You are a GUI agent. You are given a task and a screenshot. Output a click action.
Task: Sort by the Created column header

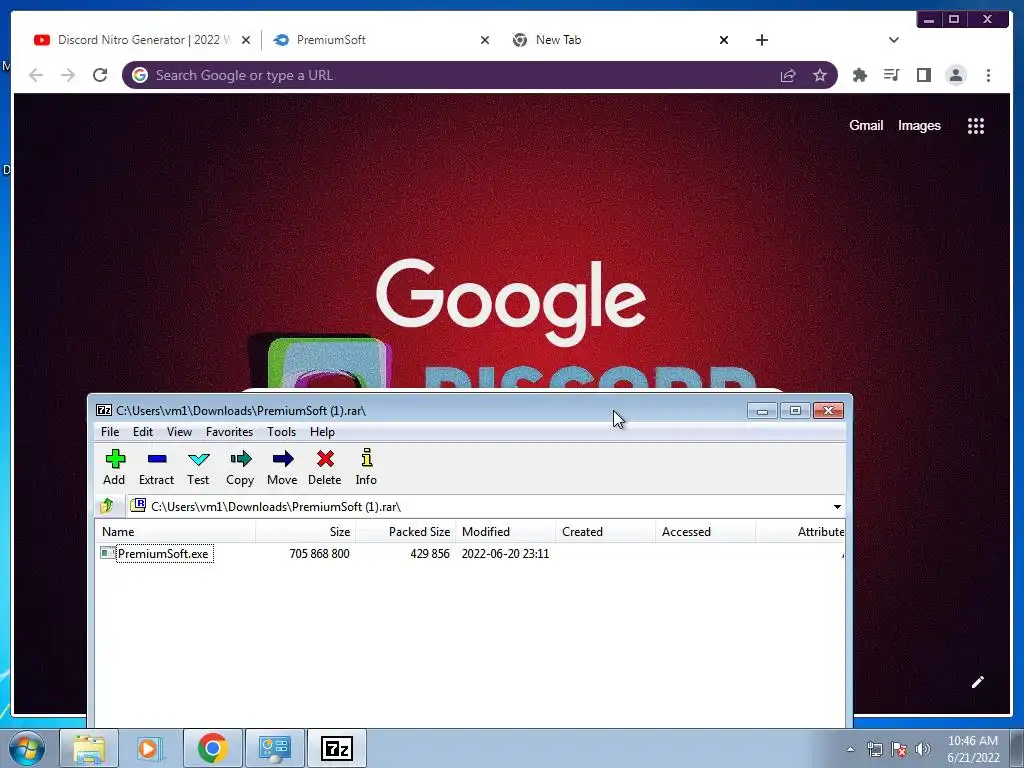pos(605,532)
